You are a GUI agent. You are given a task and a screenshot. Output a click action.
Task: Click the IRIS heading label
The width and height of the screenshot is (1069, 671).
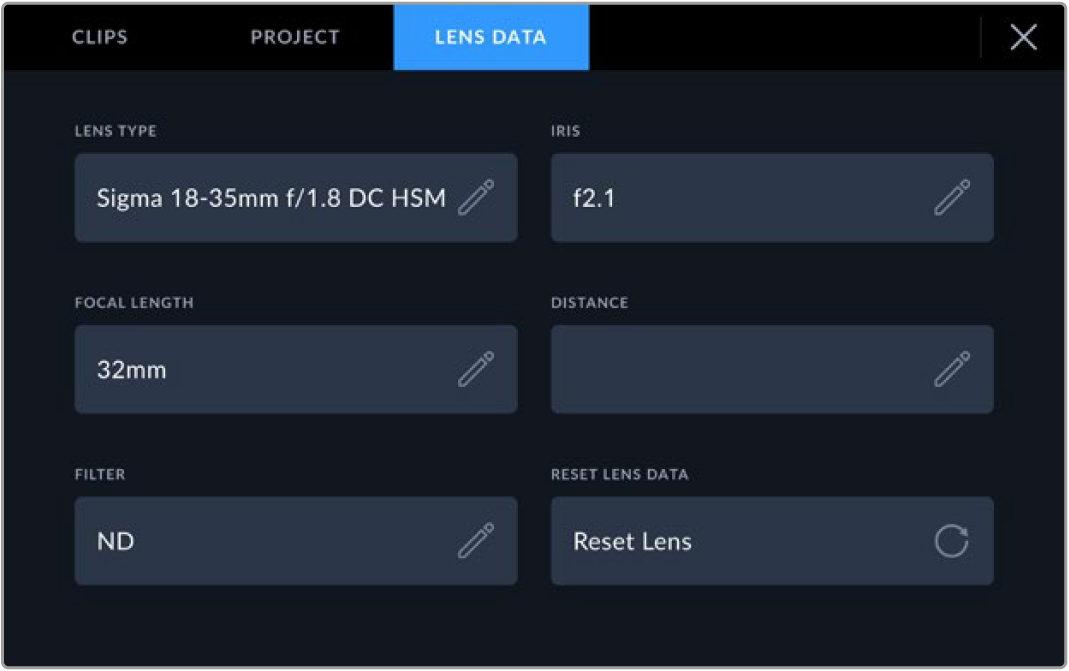tap(565, 131)
